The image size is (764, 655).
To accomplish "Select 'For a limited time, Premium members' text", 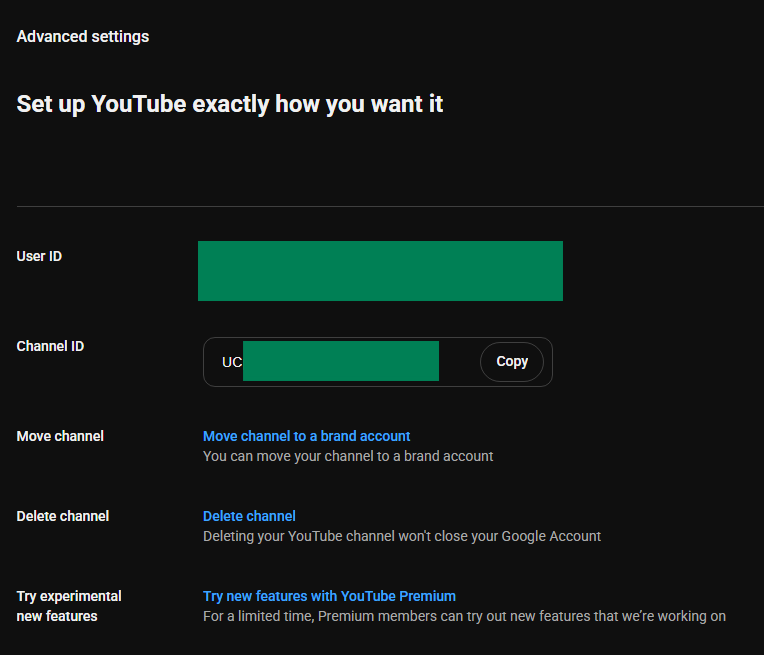I will click(464, 616).
